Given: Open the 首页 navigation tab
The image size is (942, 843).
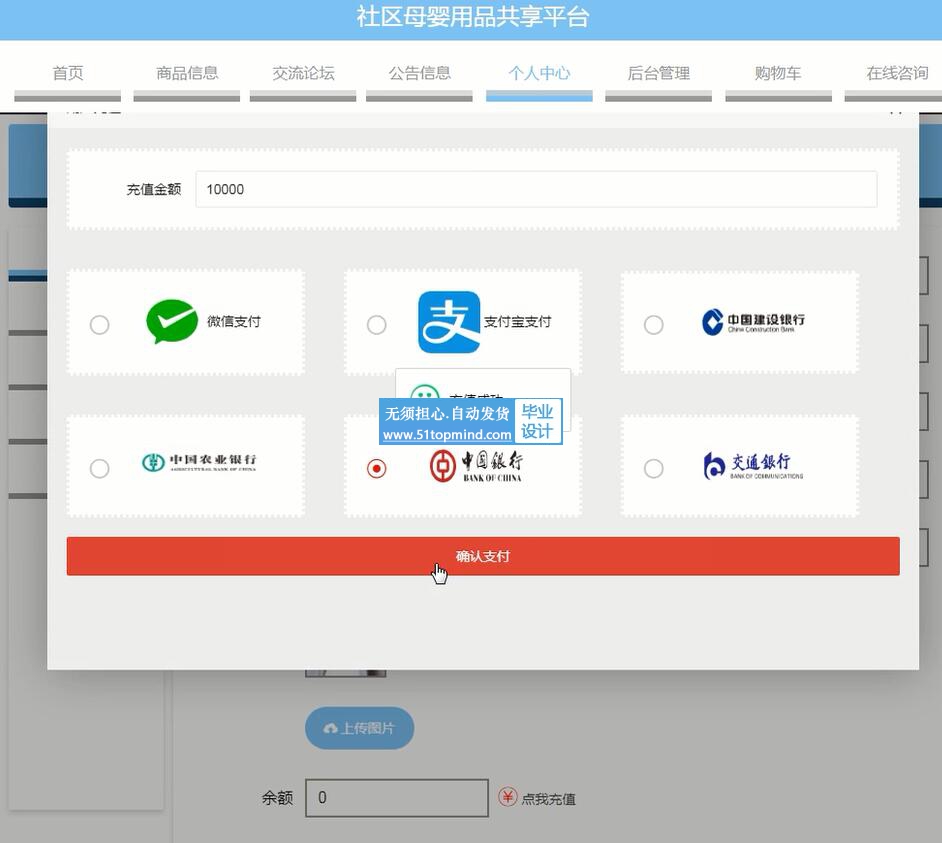Looking at the screenshot, I should tap(68, 73).
